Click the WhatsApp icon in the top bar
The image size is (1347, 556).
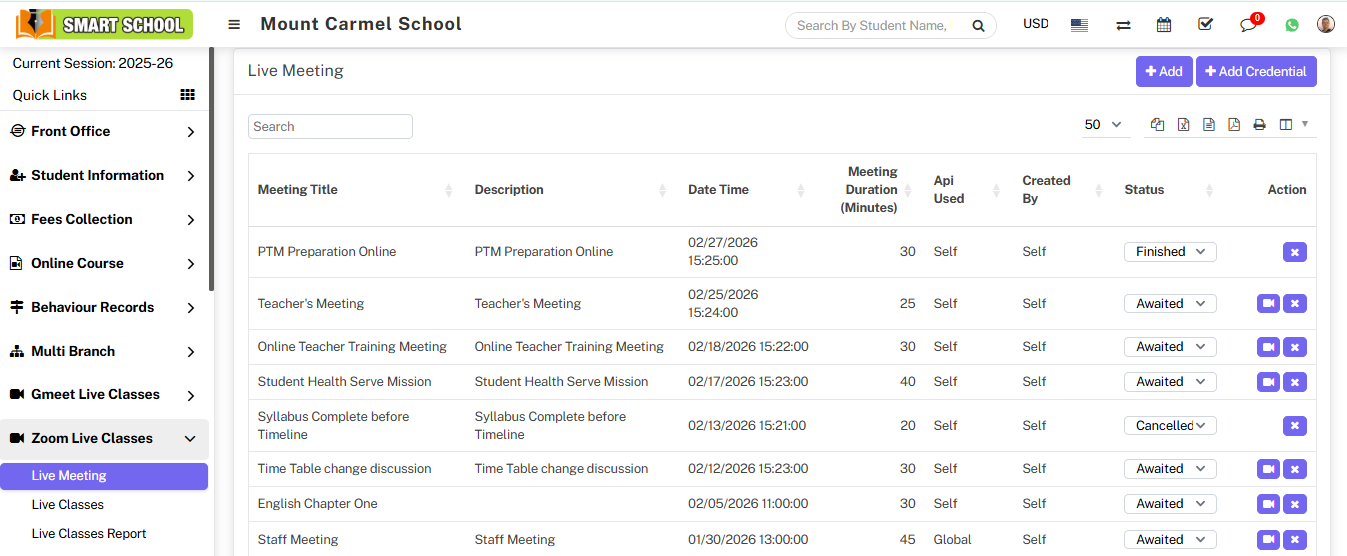(1292, 25)
